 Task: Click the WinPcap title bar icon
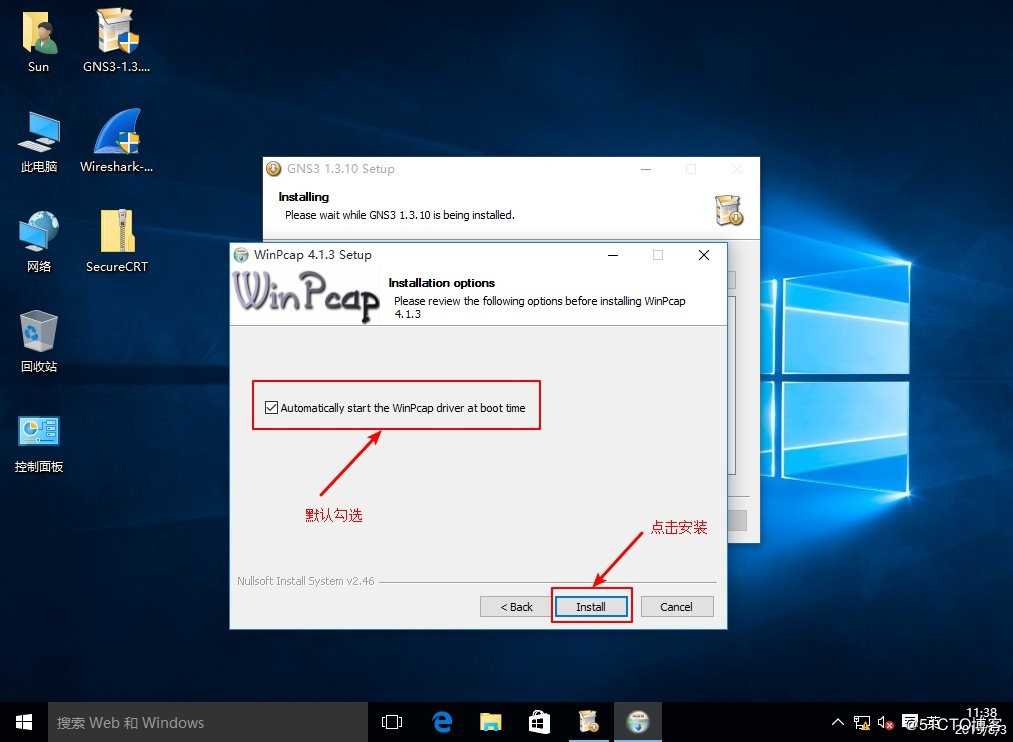[241, 255]
